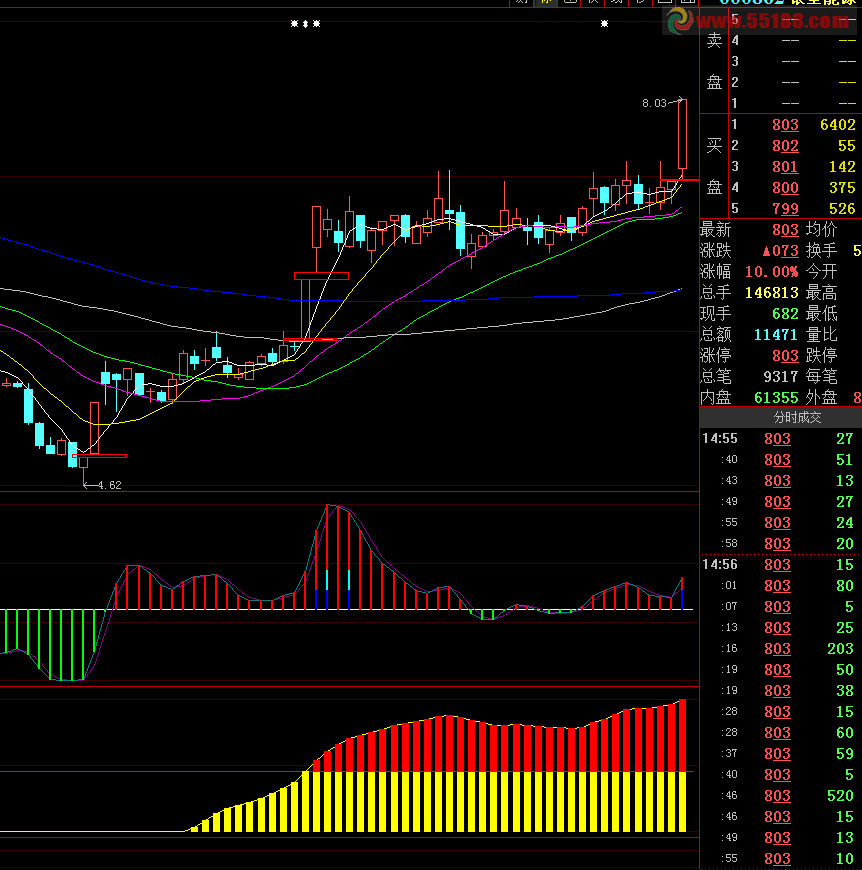Select the trade row with volume 520
862x870 pixels.
point(780,796)
